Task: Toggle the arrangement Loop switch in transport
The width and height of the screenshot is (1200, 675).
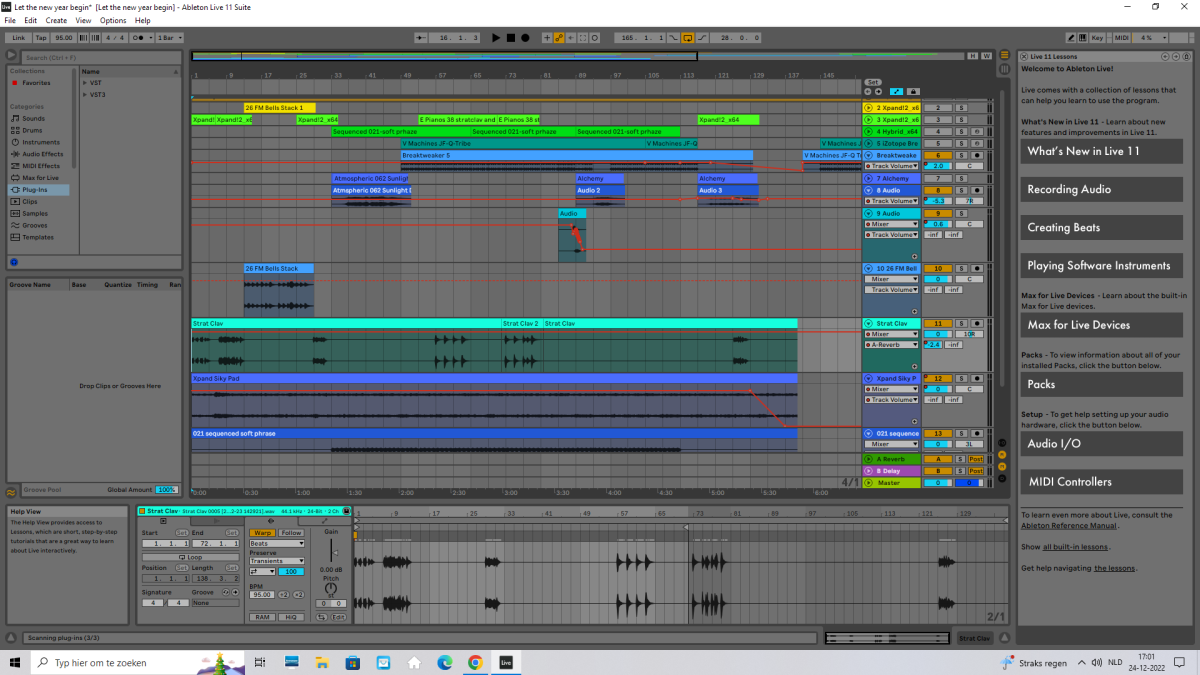Action: pos(688,37)
